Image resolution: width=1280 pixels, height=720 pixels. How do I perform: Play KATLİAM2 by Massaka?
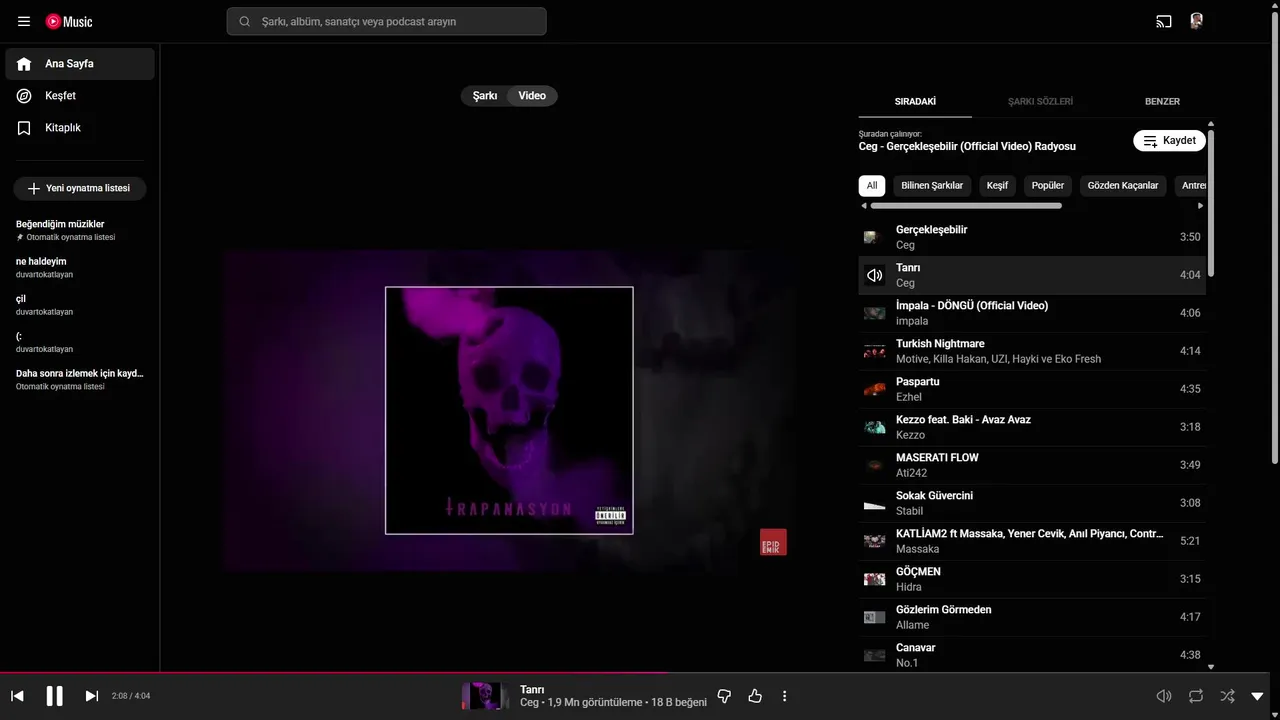1032,541
